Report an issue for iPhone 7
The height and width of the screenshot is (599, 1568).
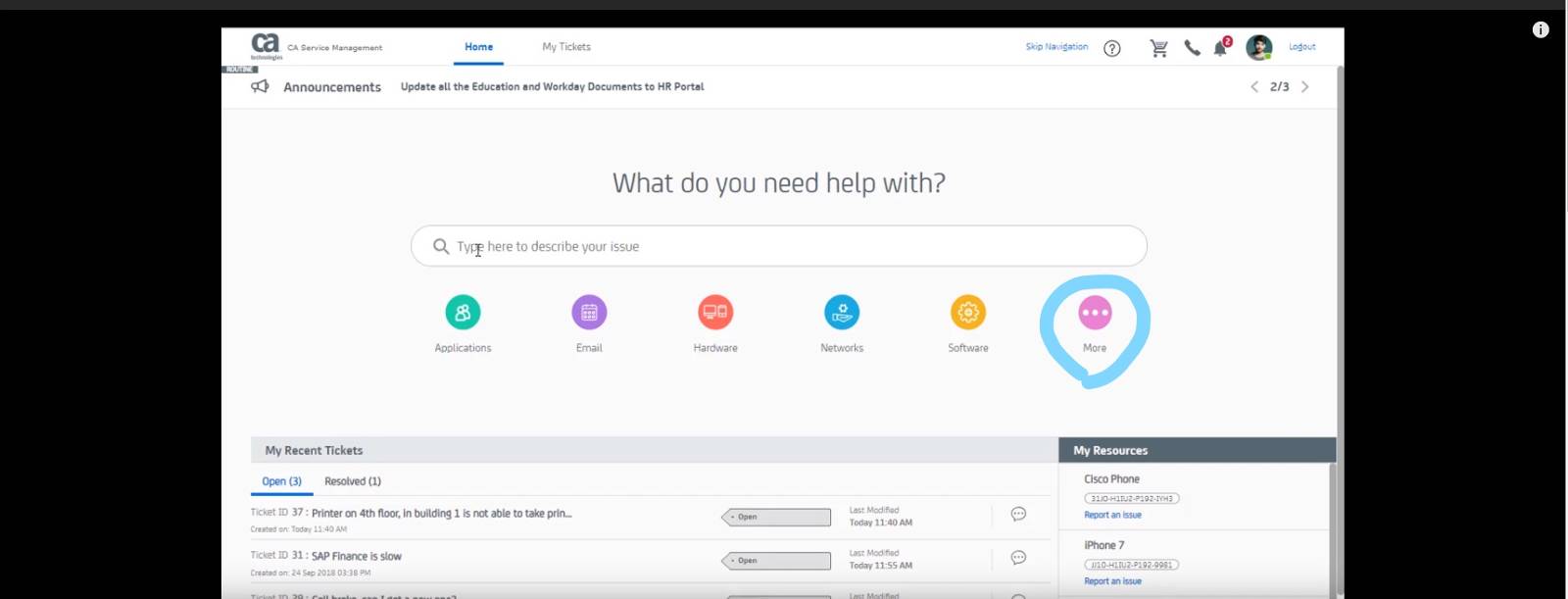tap(1112, 581)
